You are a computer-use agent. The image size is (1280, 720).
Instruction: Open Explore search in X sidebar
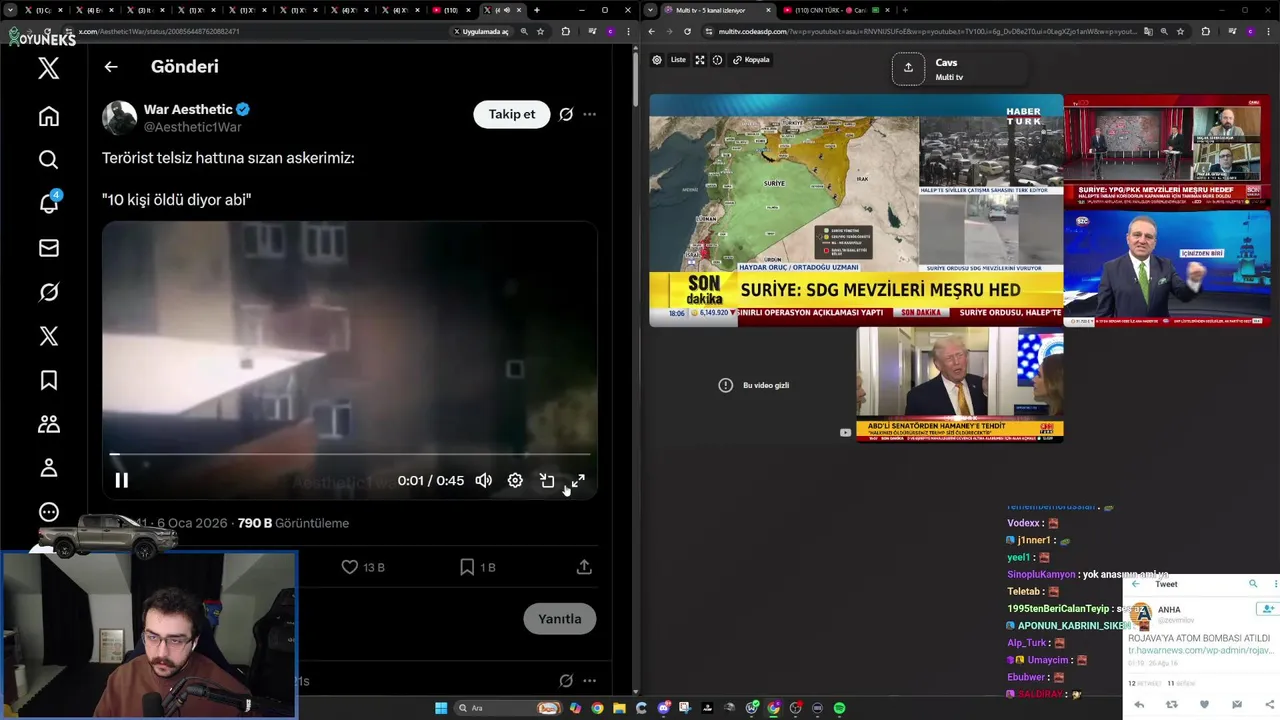pyautogui.click(x=49, y=160)
